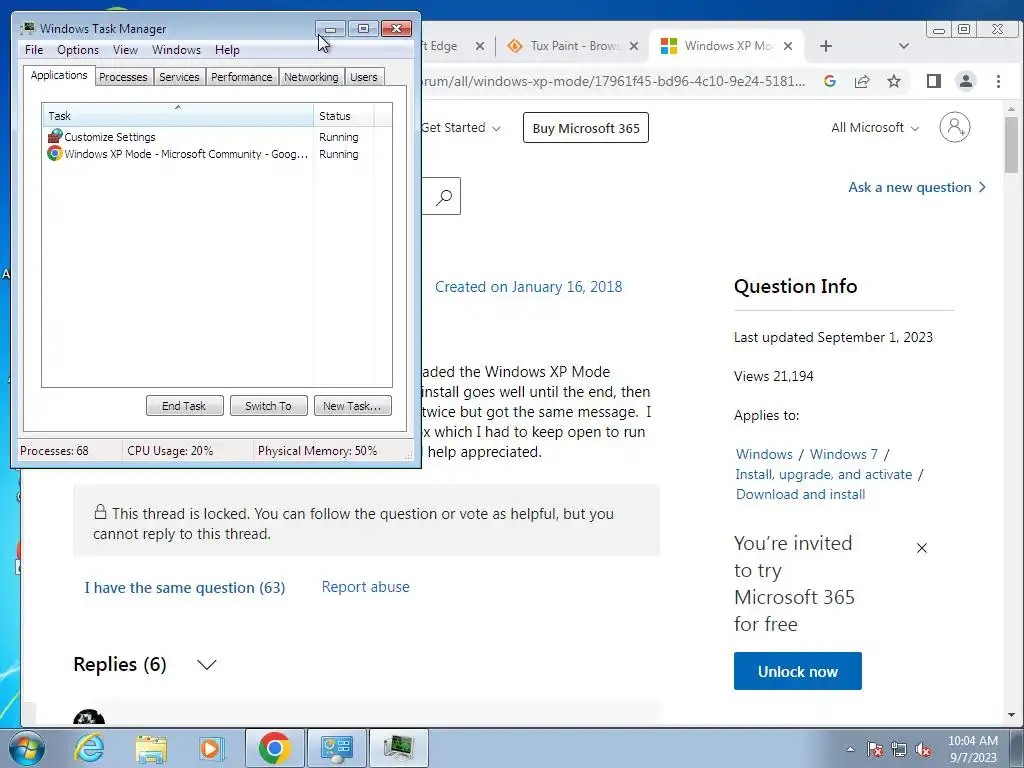
Task: Click the Google icon in address bar
Action: 830,81
